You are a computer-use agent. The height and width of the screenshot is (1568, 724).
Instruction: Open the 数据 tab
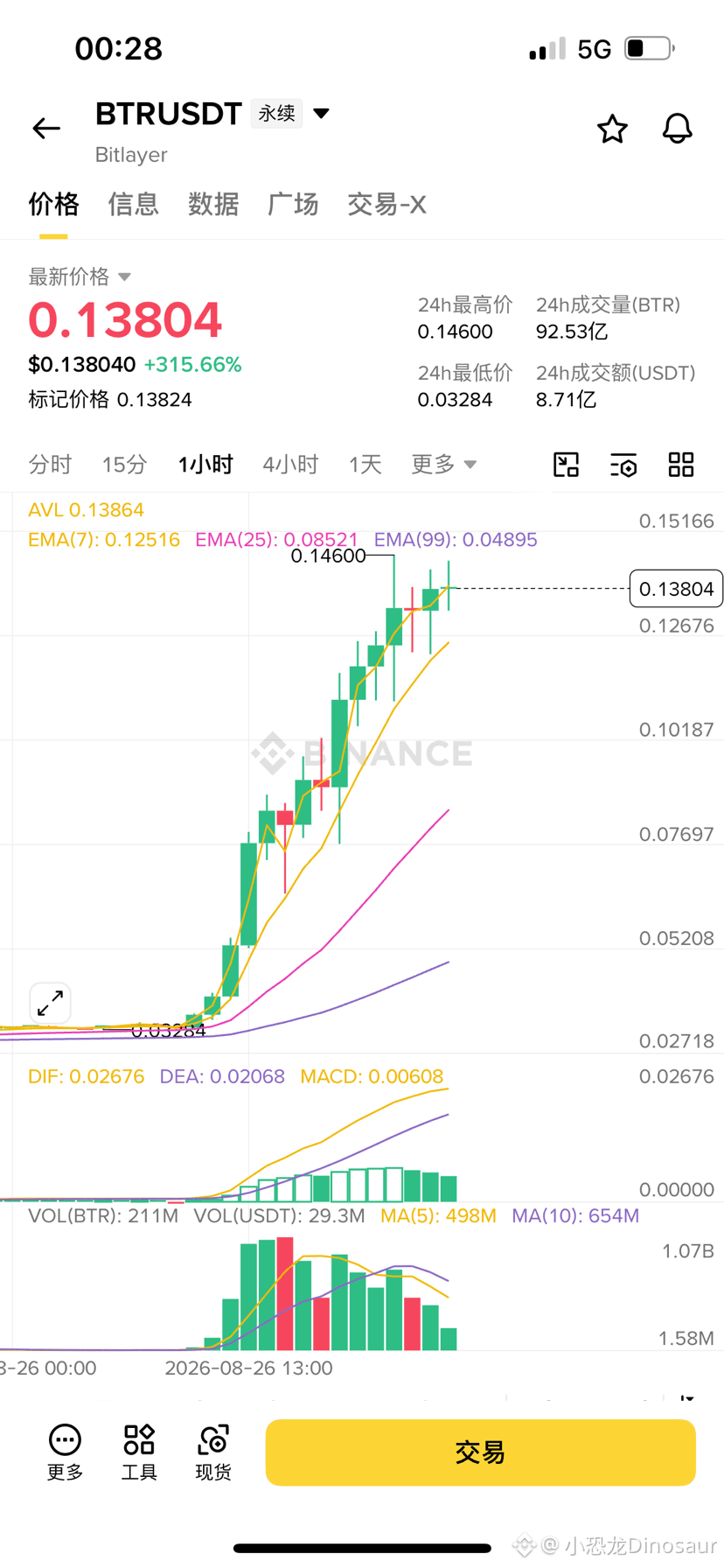tap(213, 205)
